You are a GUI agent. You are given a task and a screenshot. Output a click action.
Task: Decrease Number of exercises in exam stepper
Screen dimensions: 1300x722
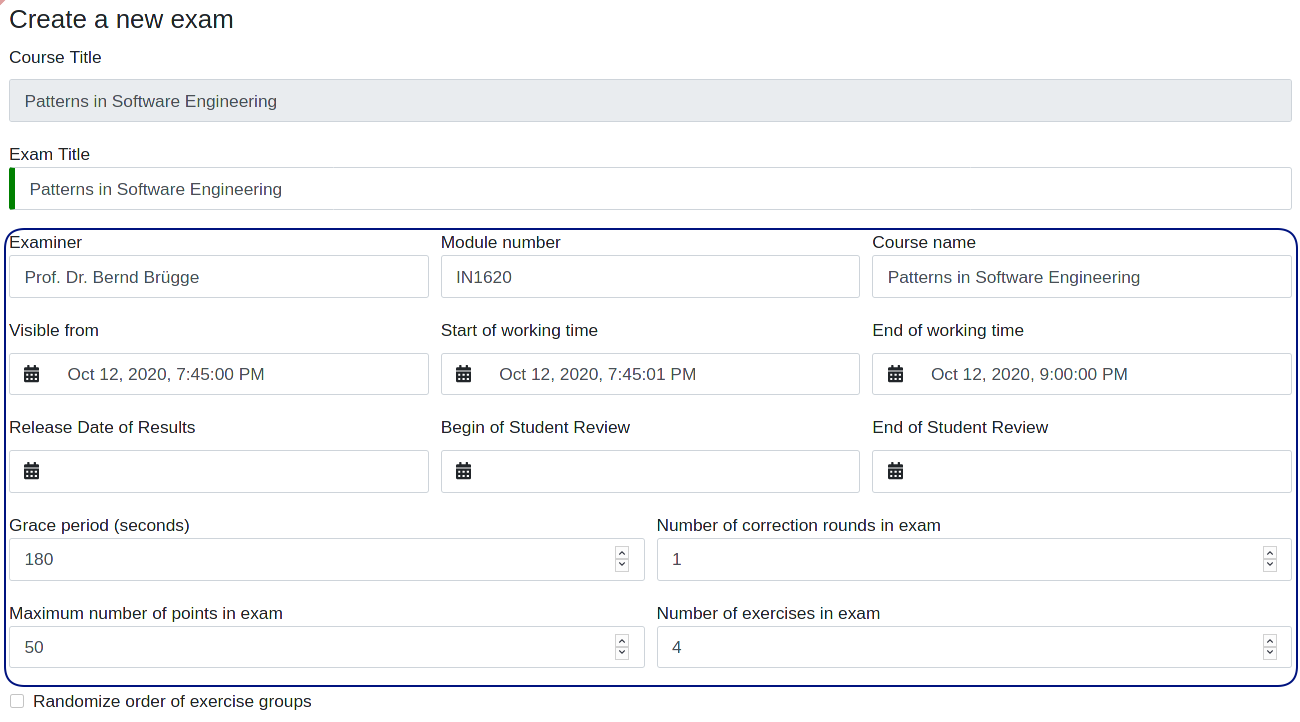(1270, 653)
